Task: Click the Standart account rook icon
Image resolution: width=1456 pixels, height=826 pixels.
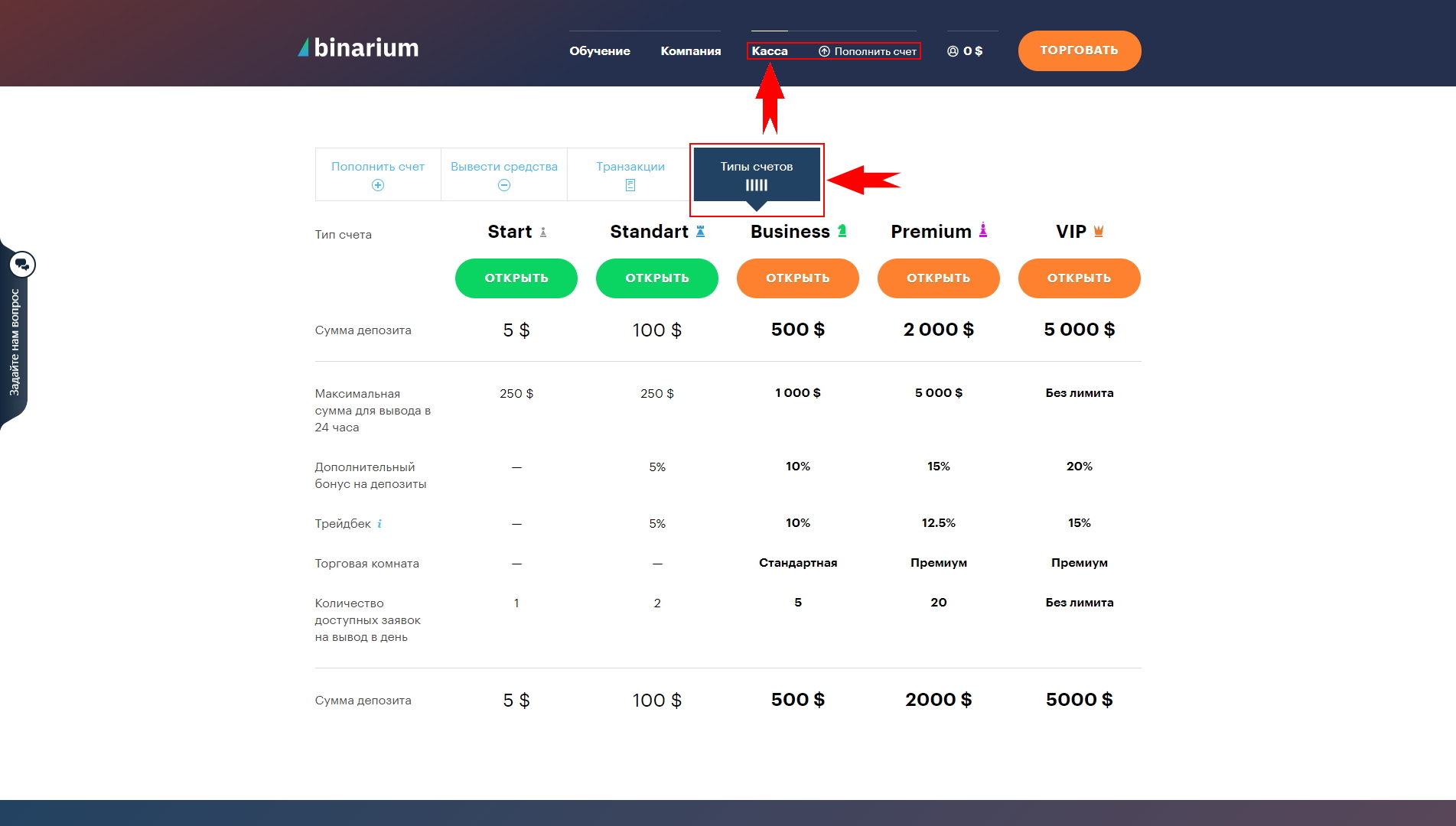Action: point(700,231)
